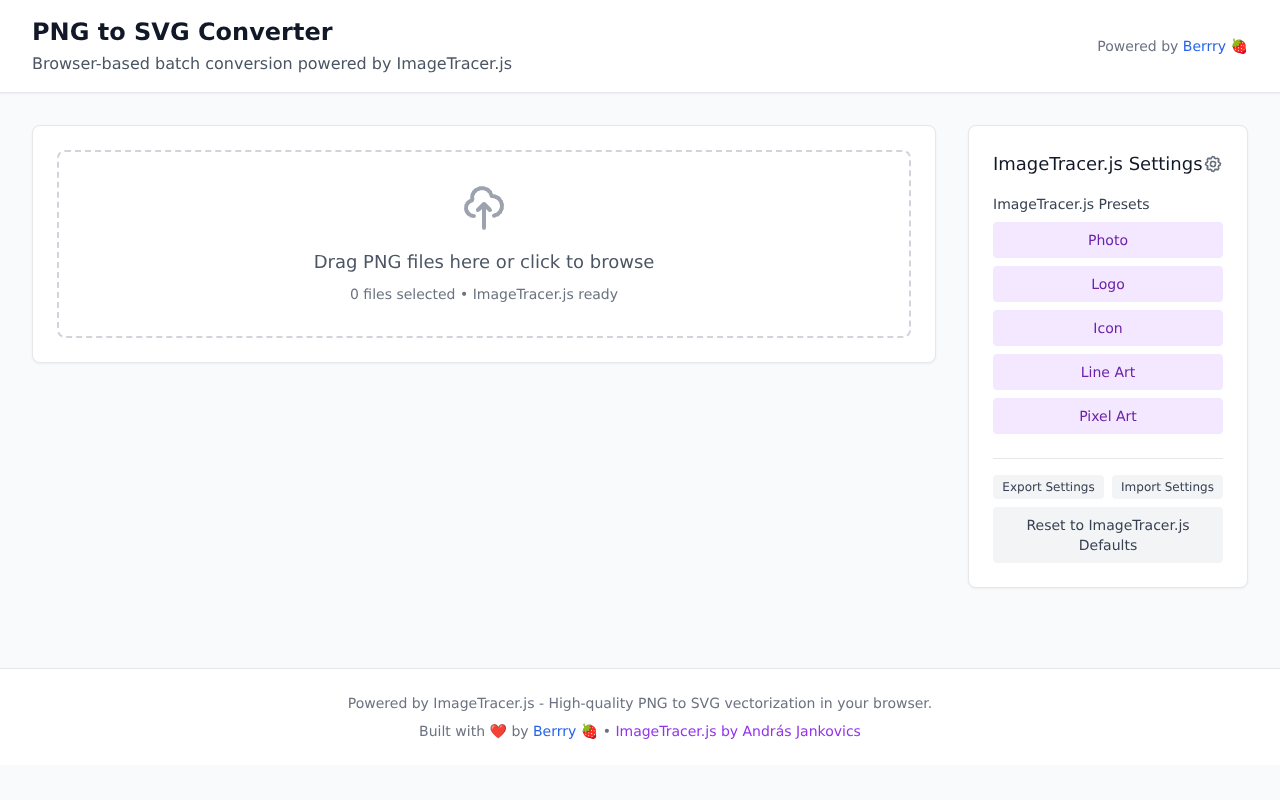Reset to ImageTracer.js Defaults
Image resolution: width=1280 pixels, height=800 pixels.
coord(1107,535)
